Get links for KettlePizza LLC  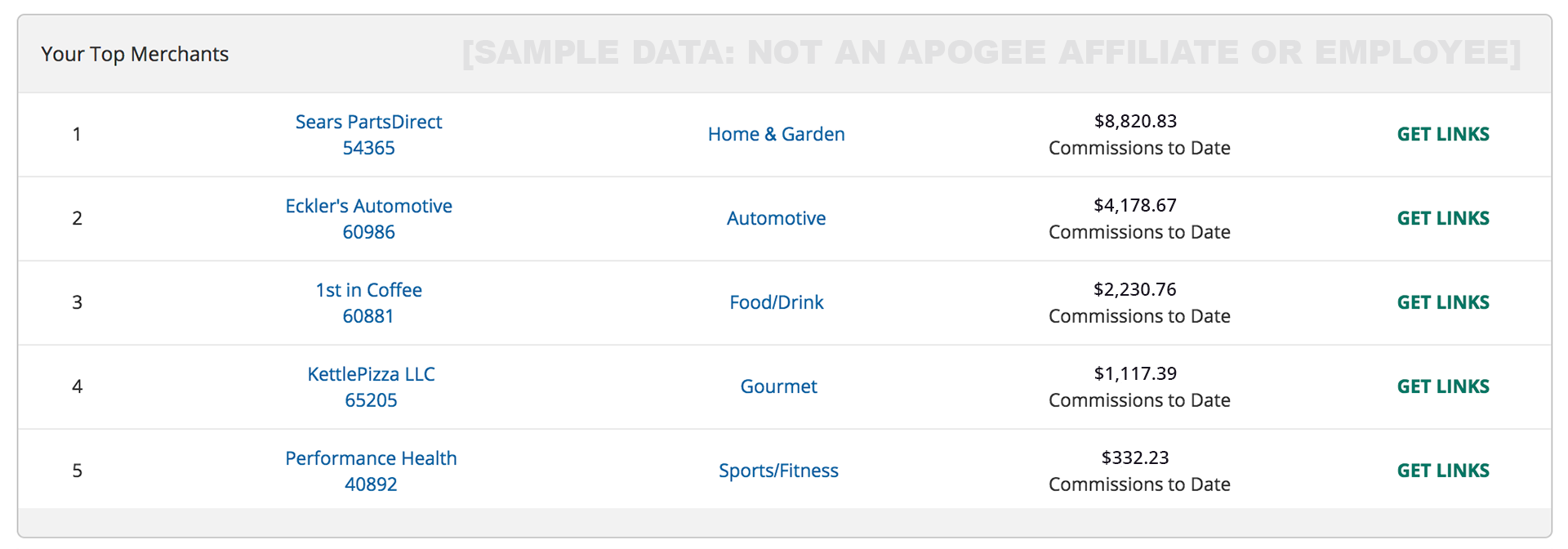[x=1443, y=386]
